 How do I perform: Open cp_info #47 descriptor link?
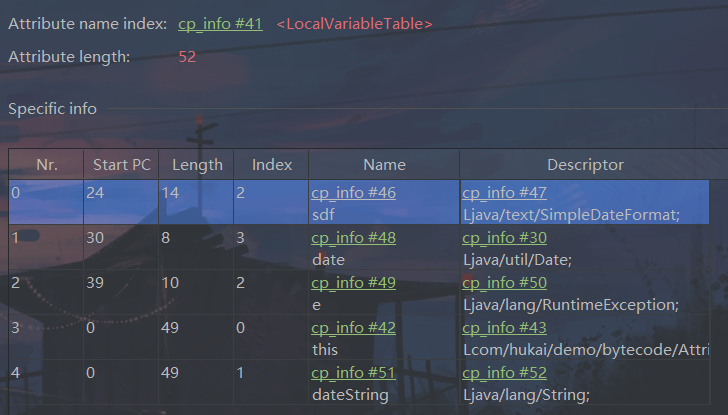click(x=504, y=193)
